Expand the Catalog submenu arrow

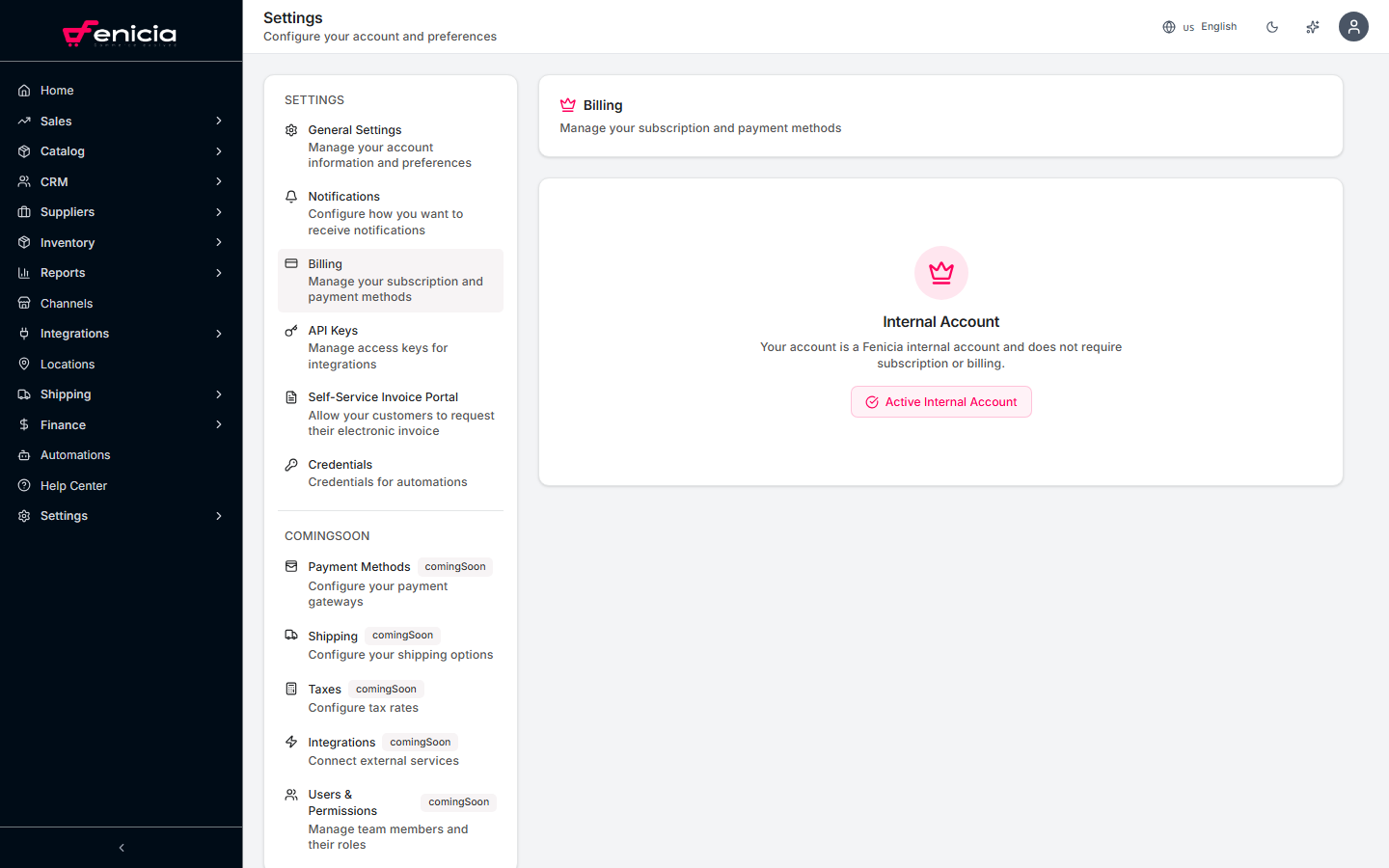pyautogui.click(x=219, y=151)
